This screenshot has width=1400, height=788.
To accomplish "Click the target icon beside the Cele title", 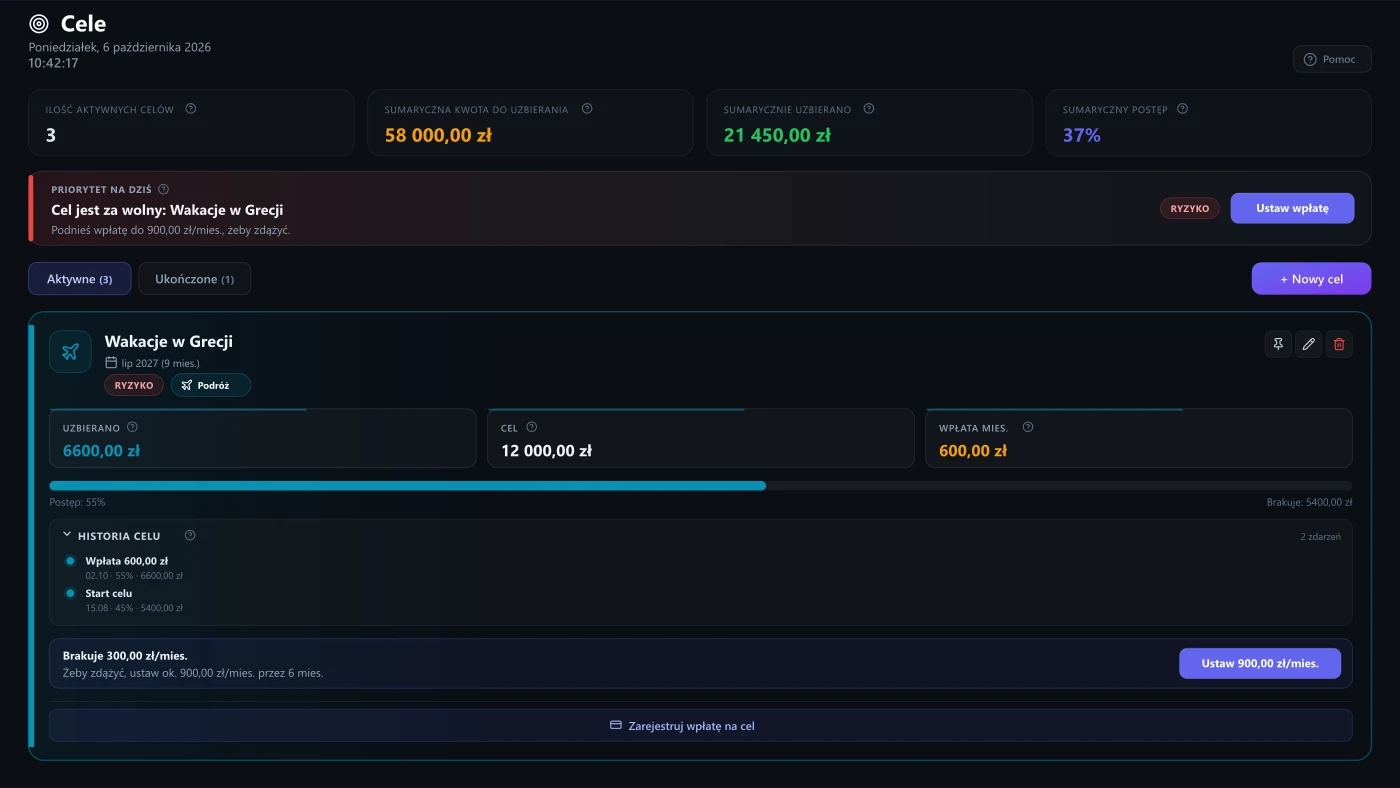I will click(39, 23).
